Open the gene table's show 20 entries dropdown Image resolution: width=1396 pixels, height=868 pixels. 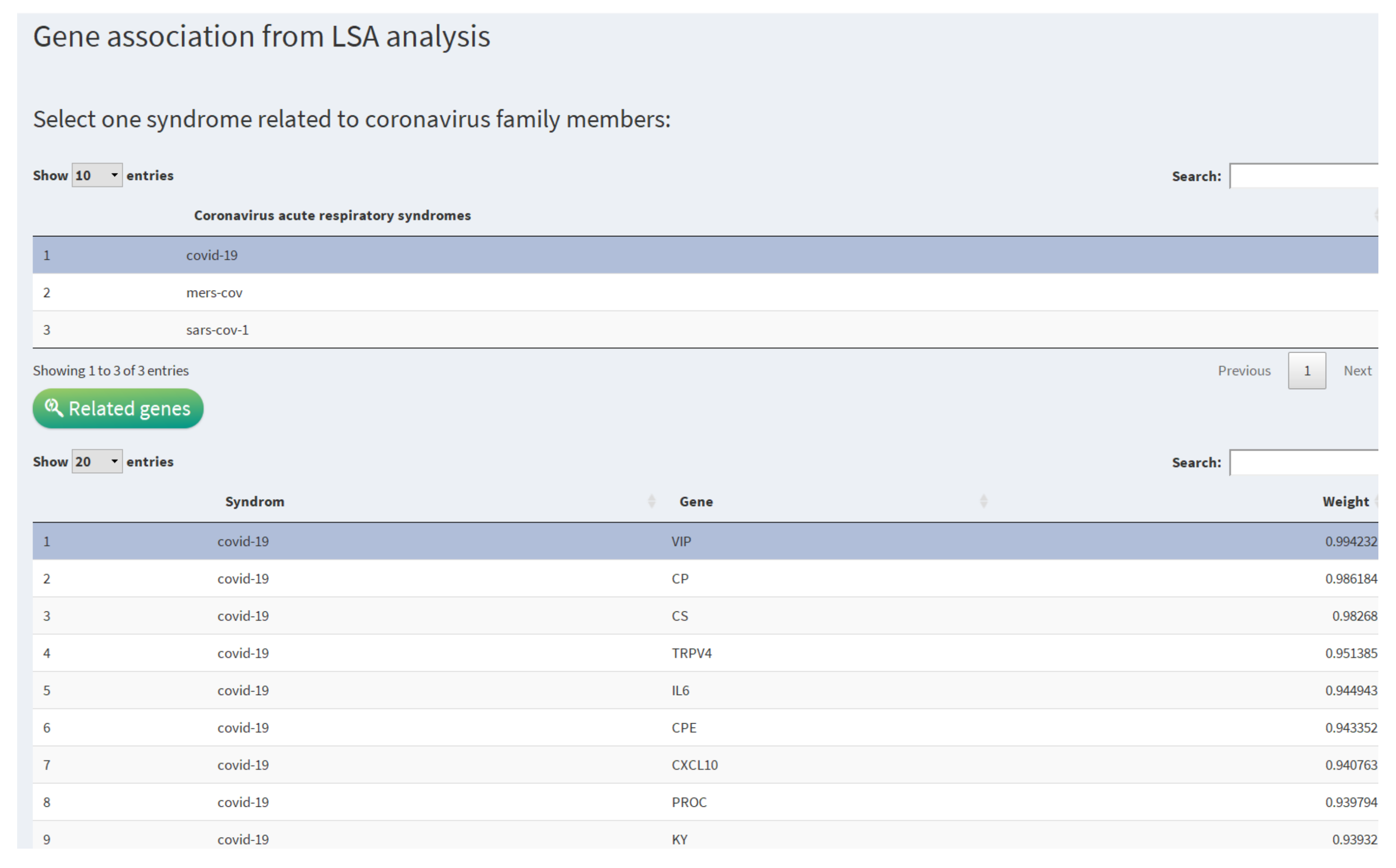click(96, 462)
